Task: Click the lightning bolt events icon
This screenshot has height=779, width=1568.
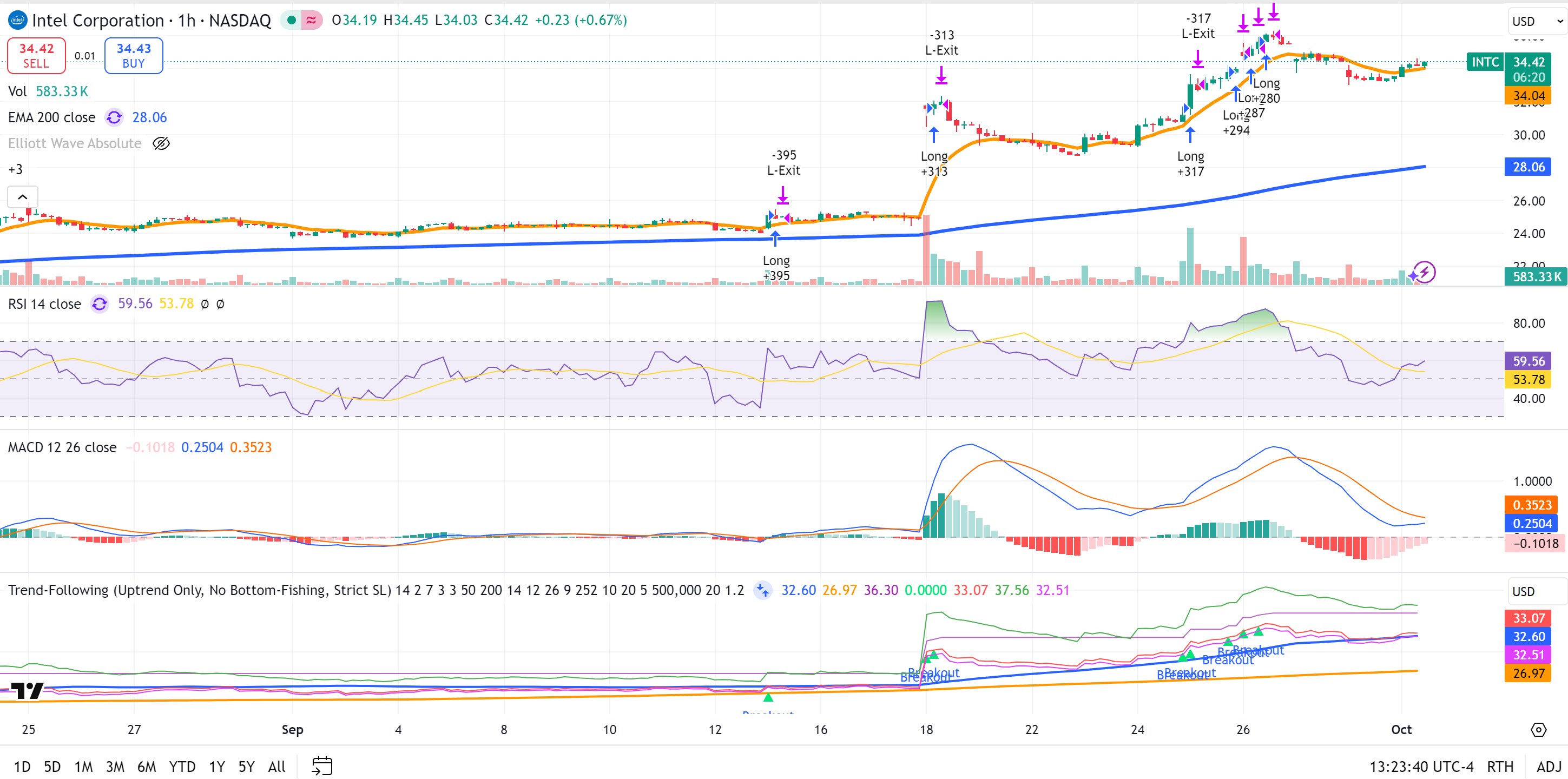Action: coord(1424,272)
